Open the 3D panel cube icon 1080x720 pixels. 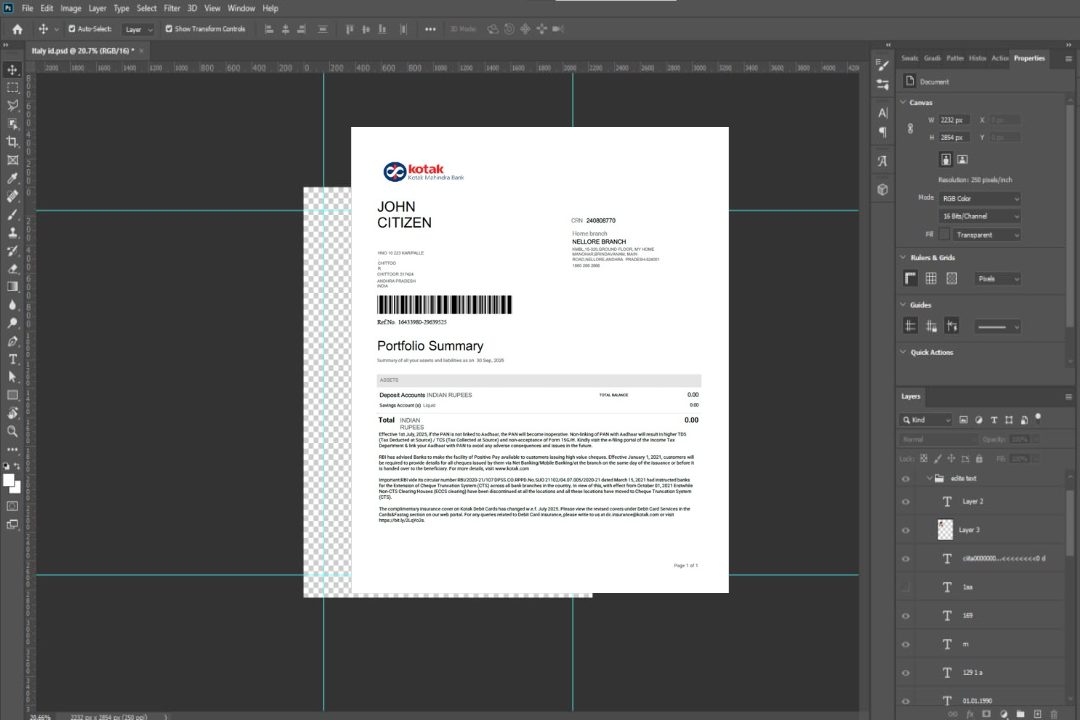[x=883, y=189]
